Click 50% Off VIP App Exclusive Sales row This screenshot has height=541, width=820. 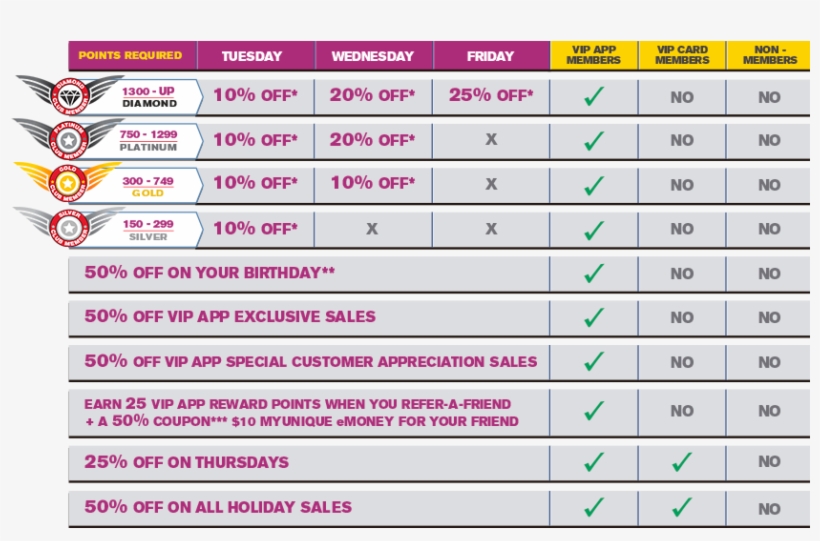(230, 317)
